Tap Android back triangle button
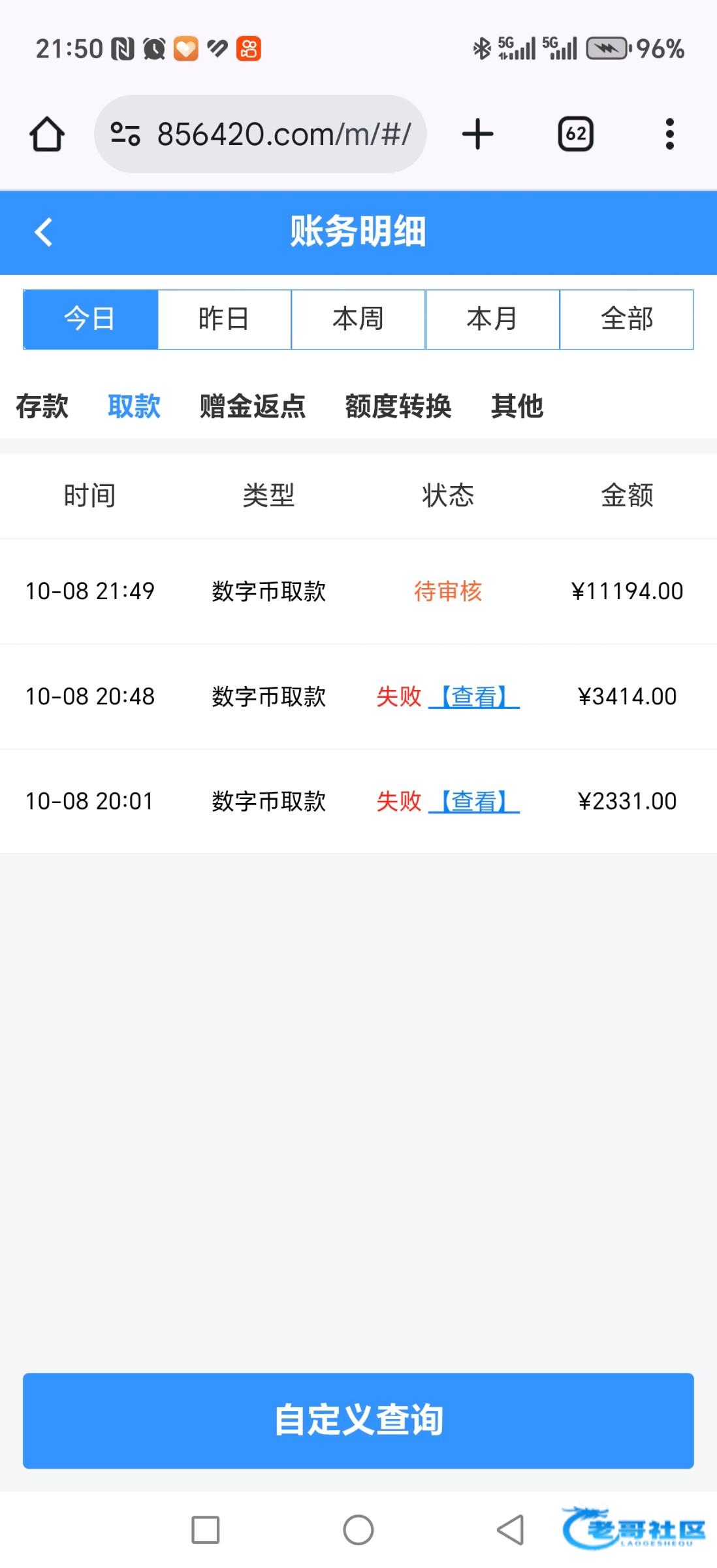Viewport: 717px width, 1568px height. click(511, 1529)
